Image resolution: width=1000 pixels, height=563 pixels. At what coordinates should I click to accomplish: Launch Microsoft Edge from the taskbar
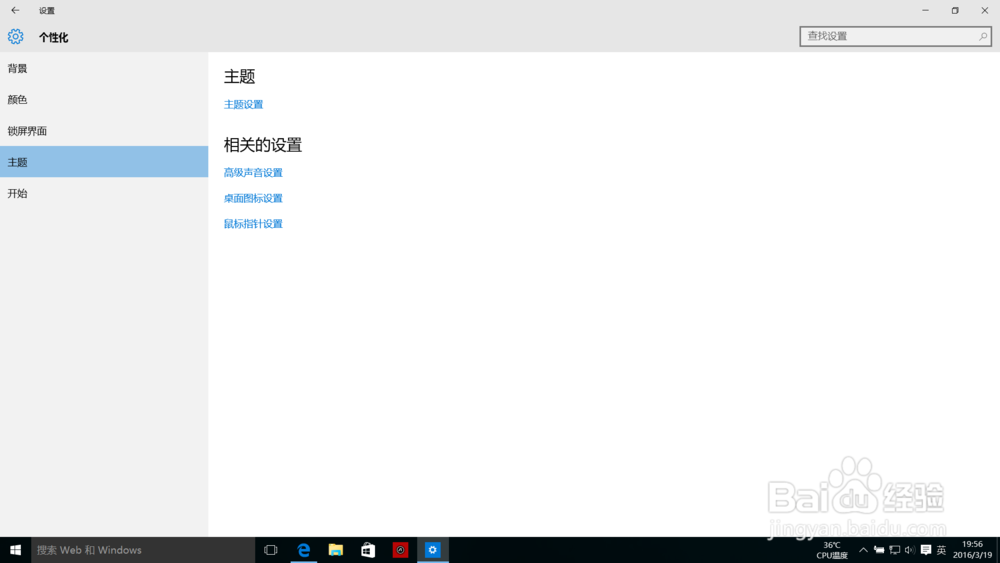click(x=304, y=550)
